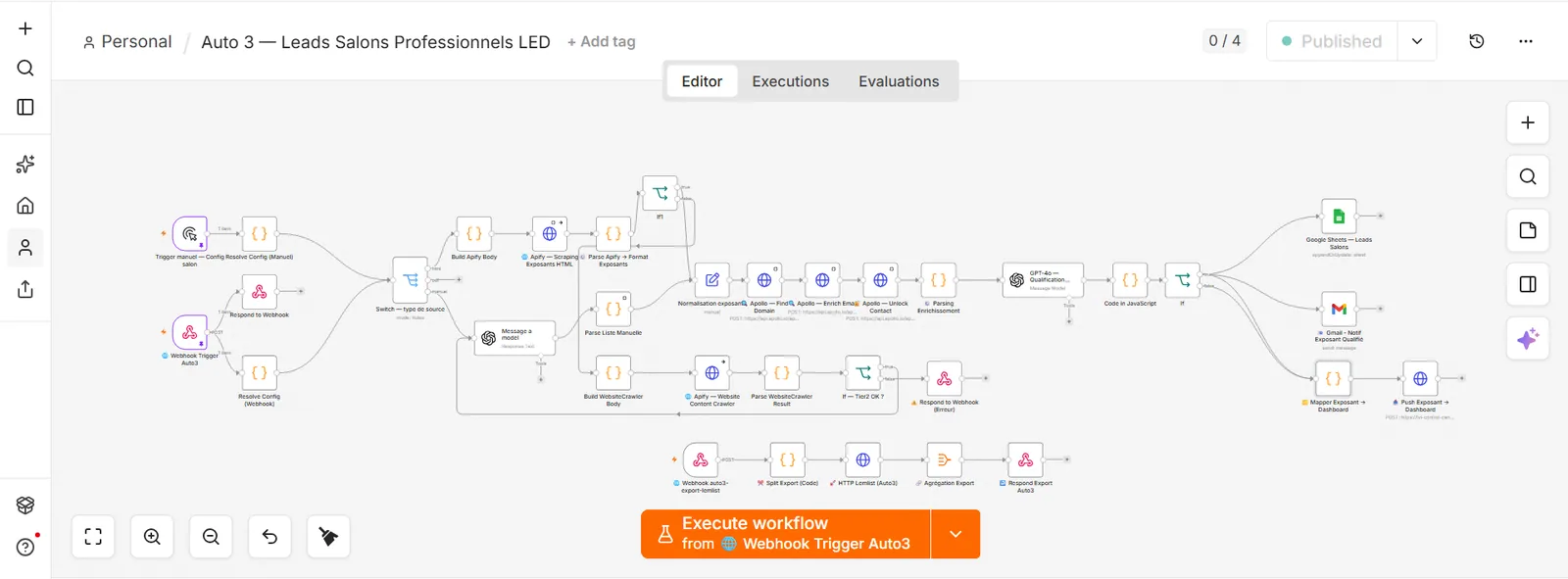Image resolution: width=1568 pixels, height=579 pixels.
Task: Open the Push Exposant Dashboard node
Action: tap(1420, 379)
